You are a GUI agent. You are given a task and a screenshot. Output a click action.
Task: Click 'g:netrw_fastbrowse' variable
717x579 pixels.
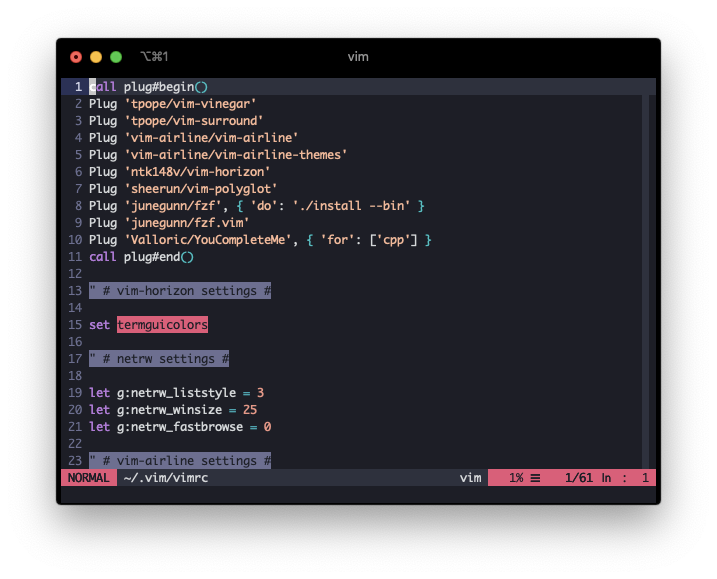180,427
